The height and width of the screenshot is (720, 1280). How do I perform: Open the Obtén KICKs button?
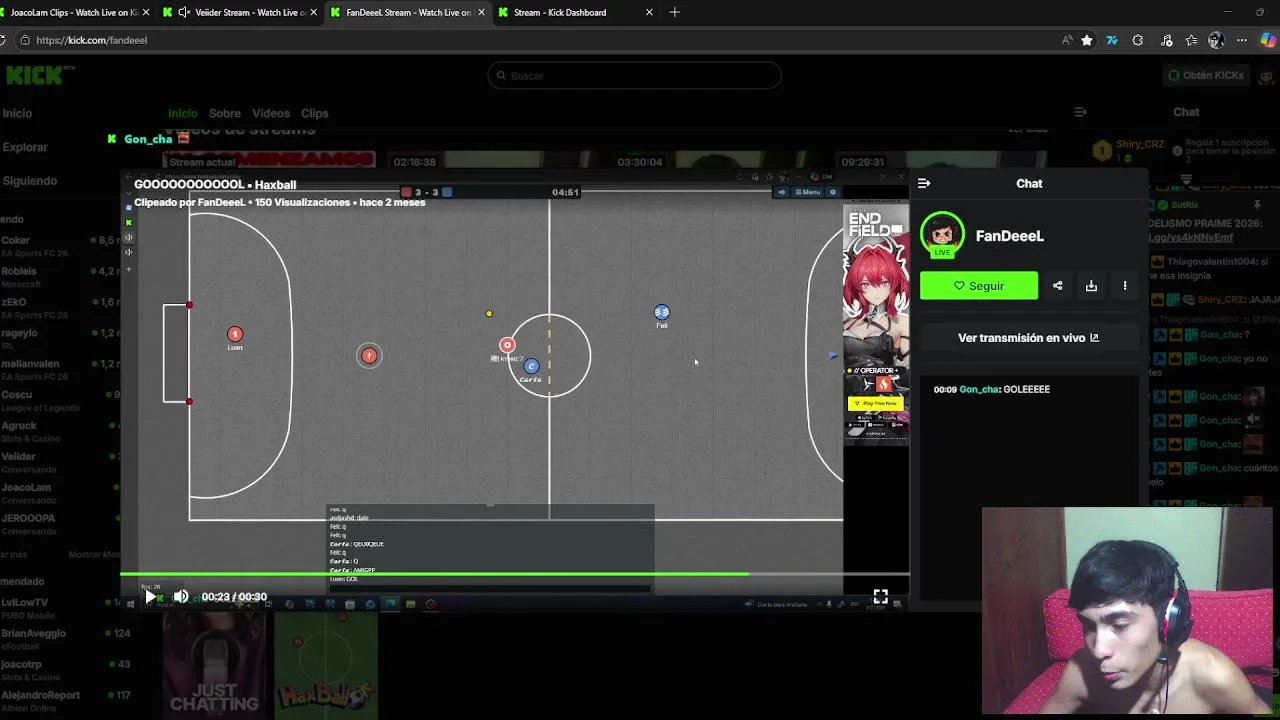(x=1206, y=75)
